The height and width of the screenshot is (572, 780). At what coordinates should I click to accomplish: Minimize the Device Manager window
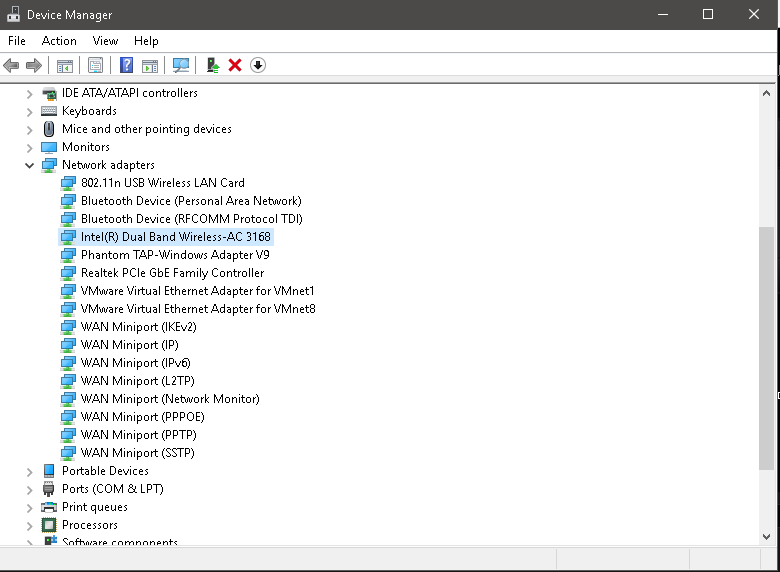pyautogui.click(x=663, y=14)
